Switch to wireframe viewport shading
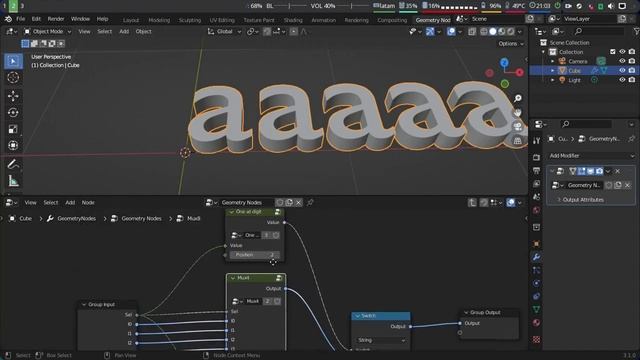 click(x=484, y=31)
